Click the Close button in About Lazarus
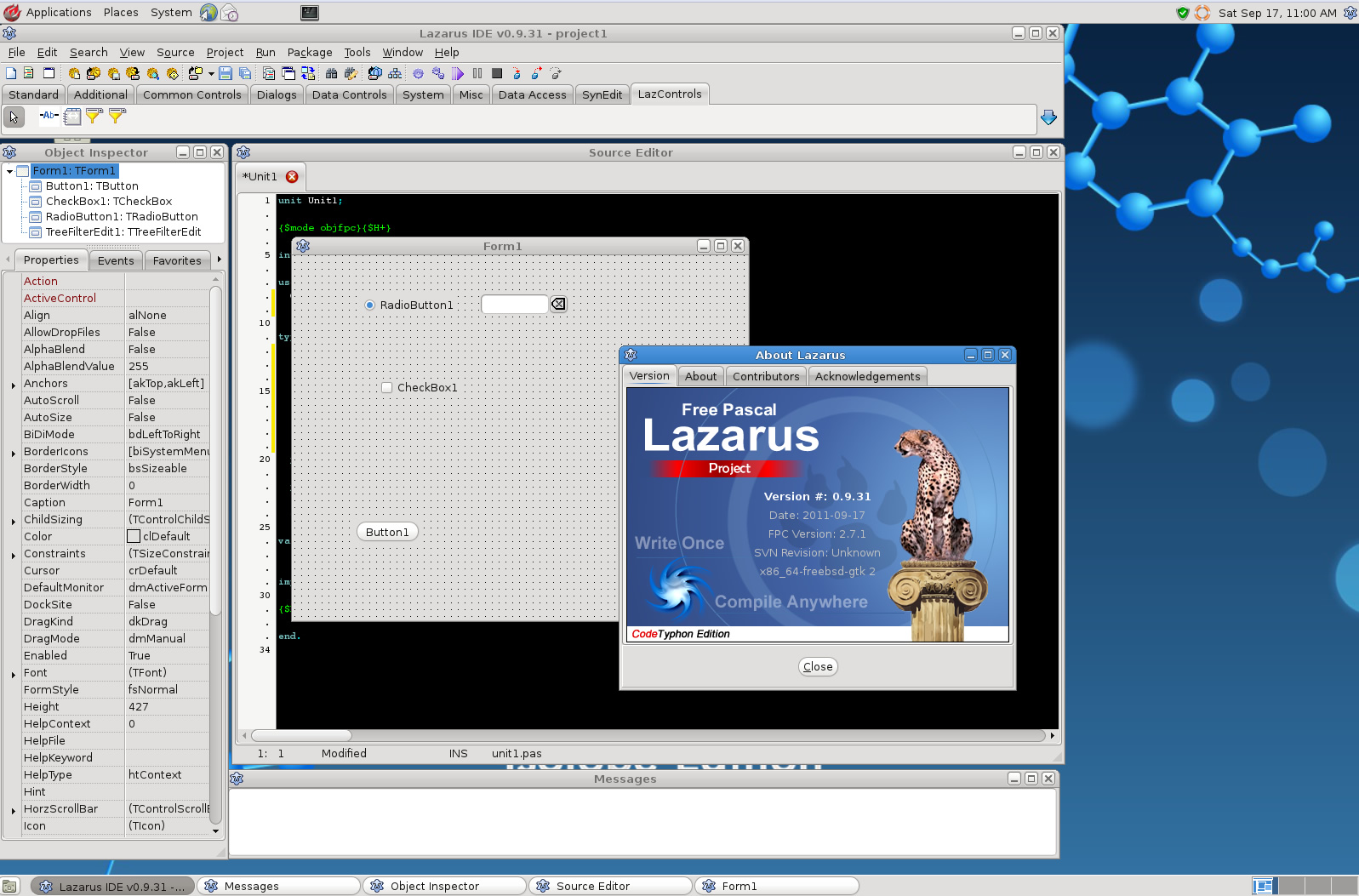This screenshot has height=896, width=1359. pos(818,666)
